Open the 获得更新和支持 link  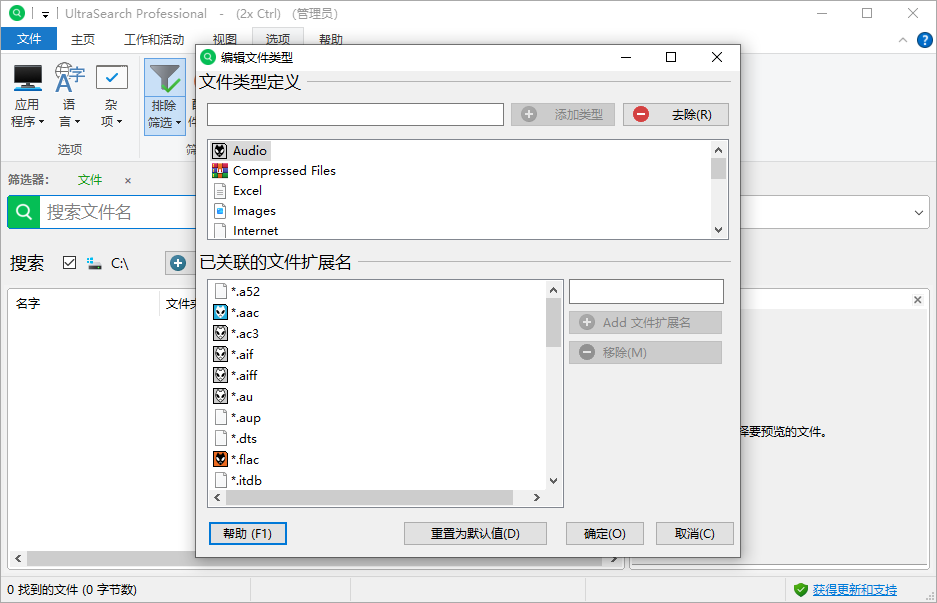tap(857, 590)
